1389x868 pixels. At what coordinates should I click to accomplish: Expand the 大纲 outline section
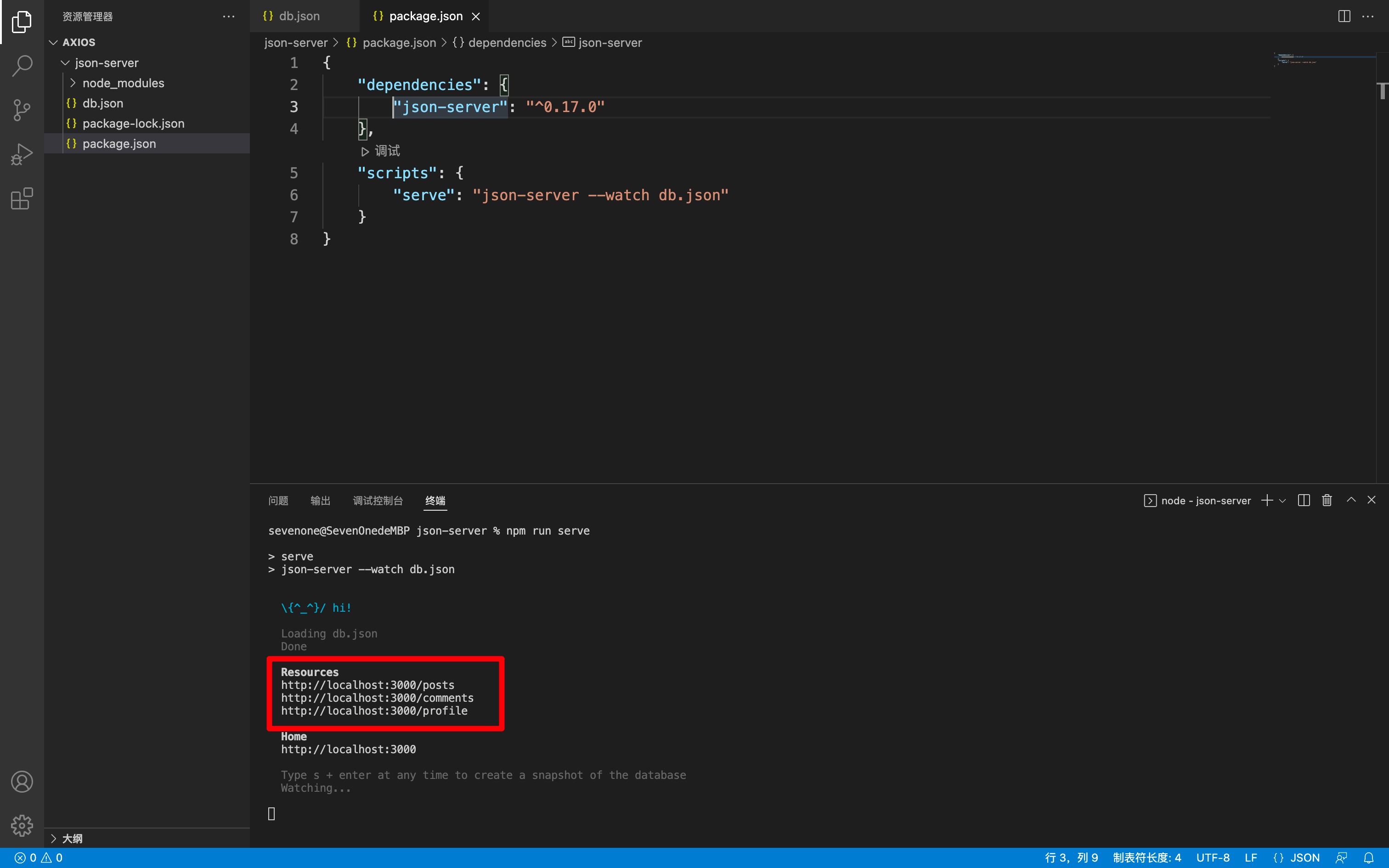pos(72,838)
